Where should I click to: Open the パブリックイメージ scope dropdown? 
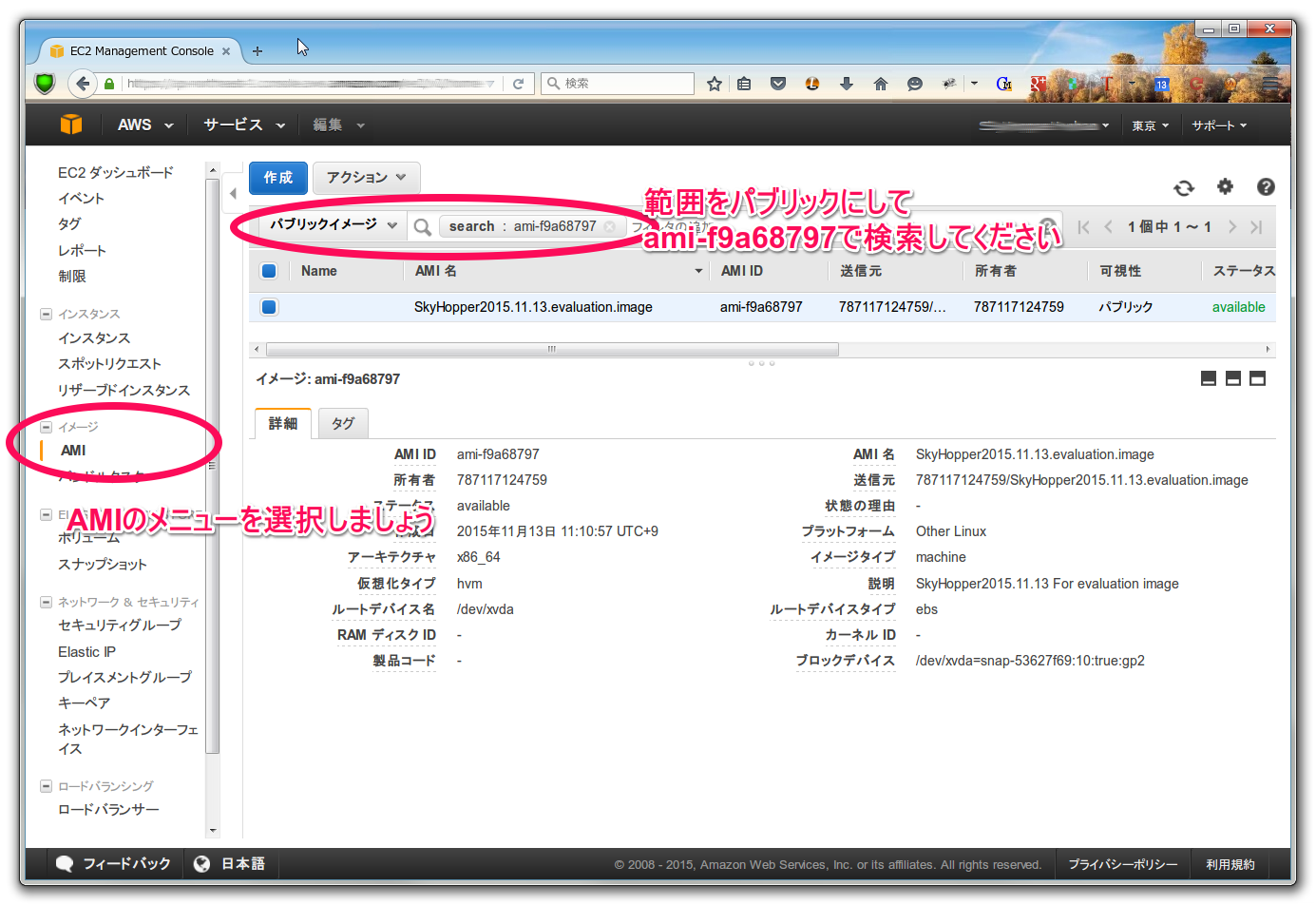[332, 225]
